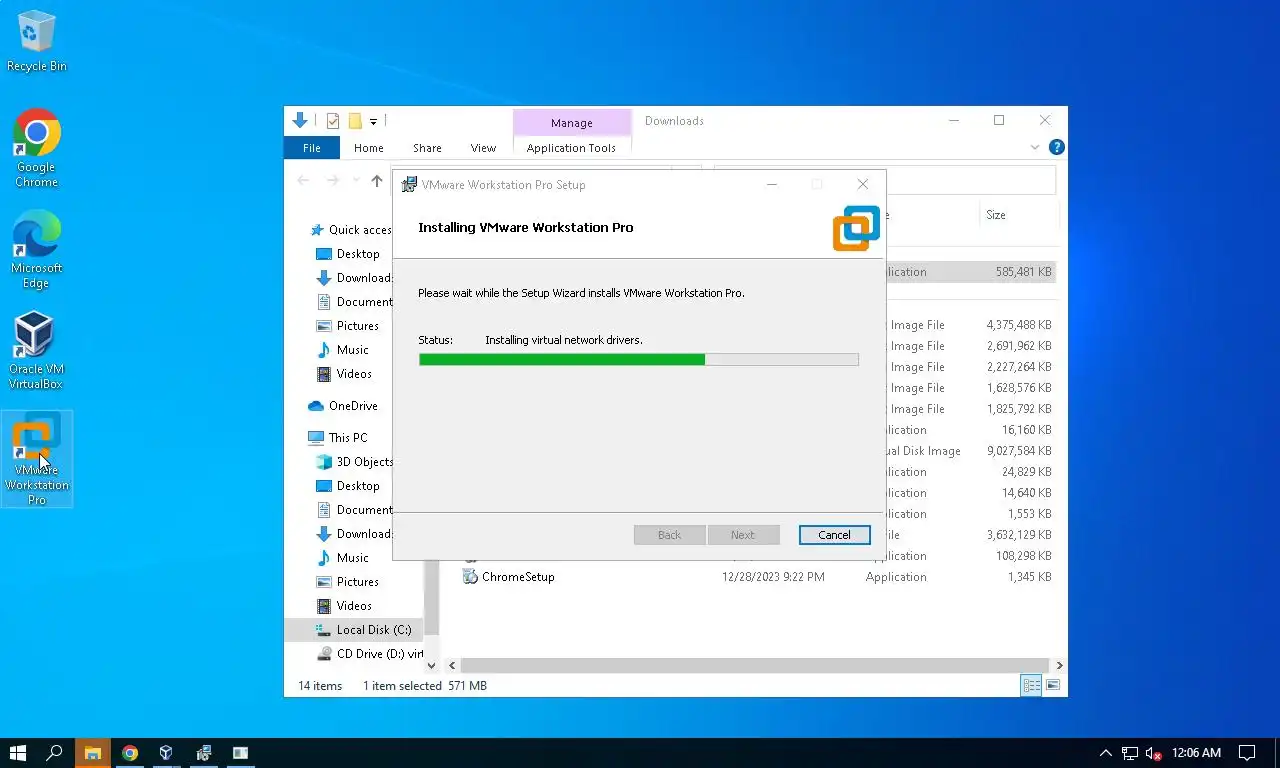Click the Explorer down-arrow icon in title bar
The height and width of the screenshot is (768, 1280).
(x=299, y=121)
